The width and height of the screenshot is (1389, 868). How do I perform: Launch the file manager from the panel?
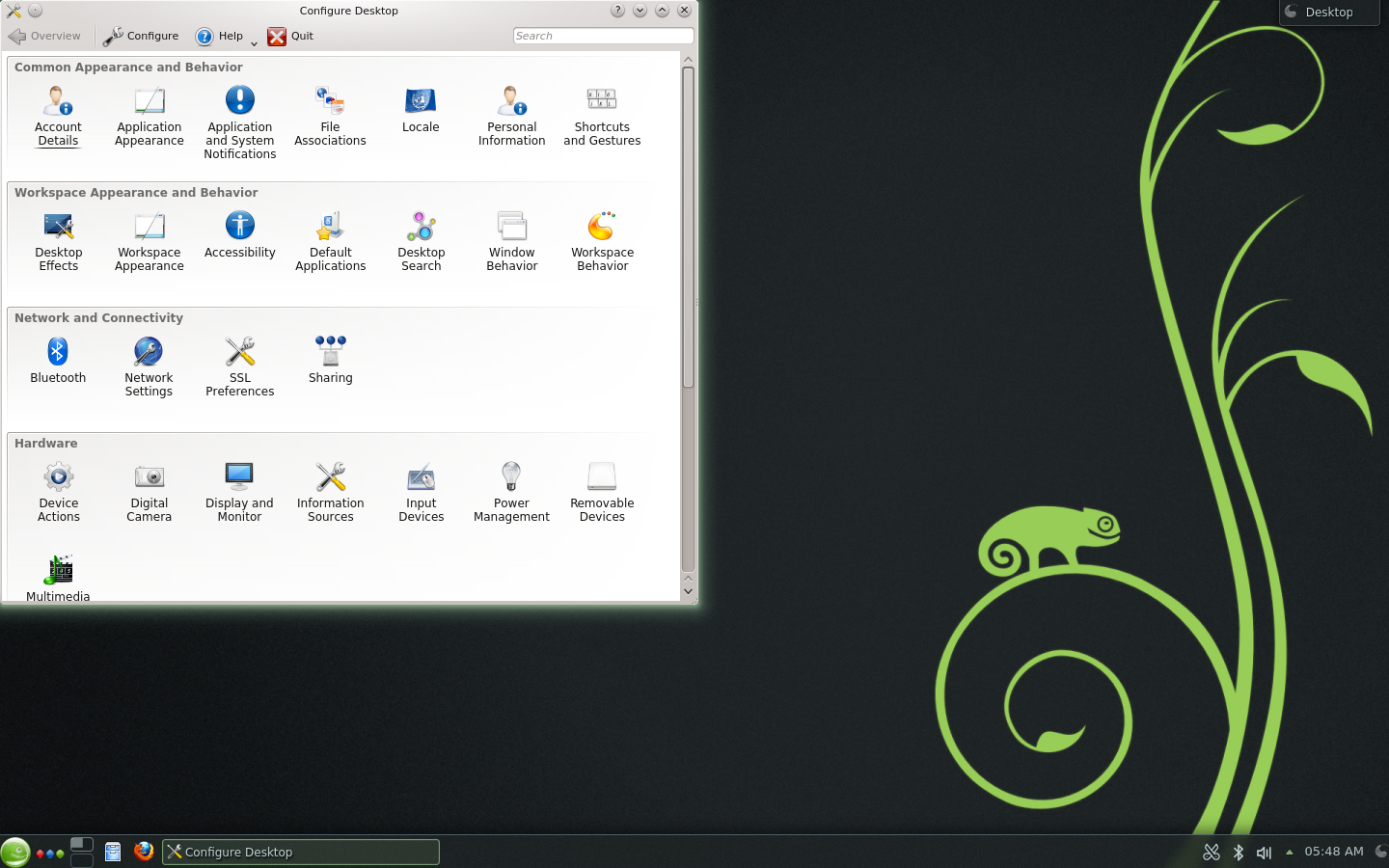pos(113,852)
